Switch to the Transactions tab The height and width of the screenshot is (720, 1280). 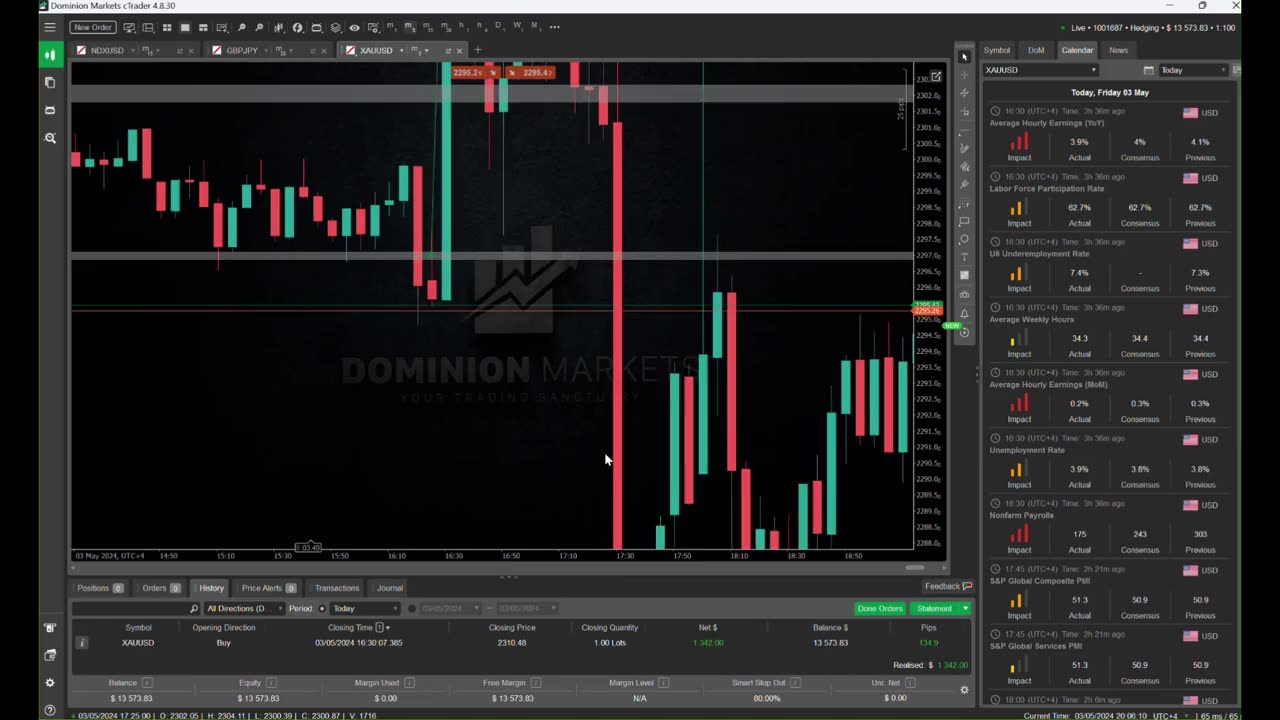coord(336,588)
